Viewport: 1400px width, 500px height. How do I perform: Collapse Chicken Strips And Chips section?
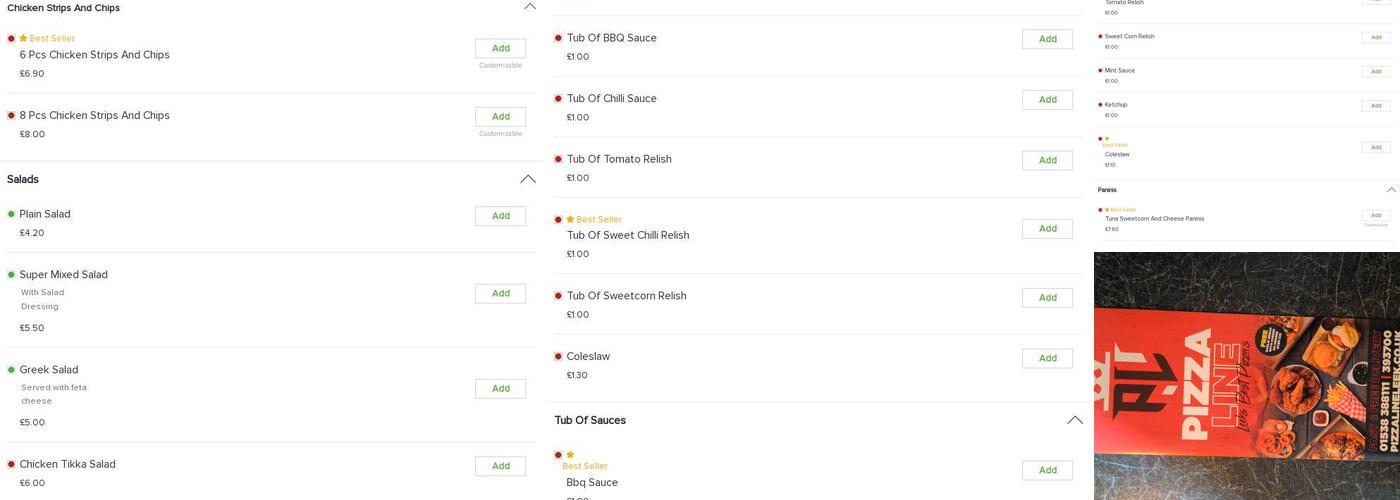(530, 7)
